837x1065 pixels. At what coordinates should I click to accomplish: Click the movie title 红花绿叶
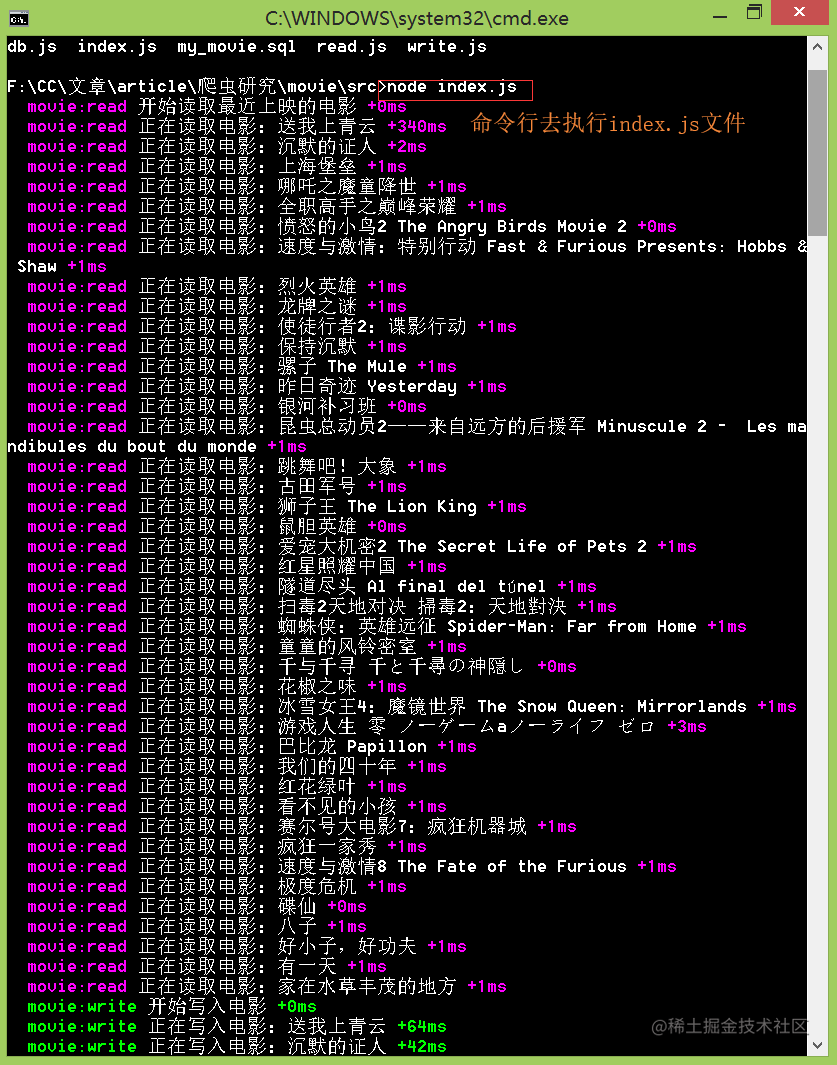pyautogui.click(x=317, y=787)
